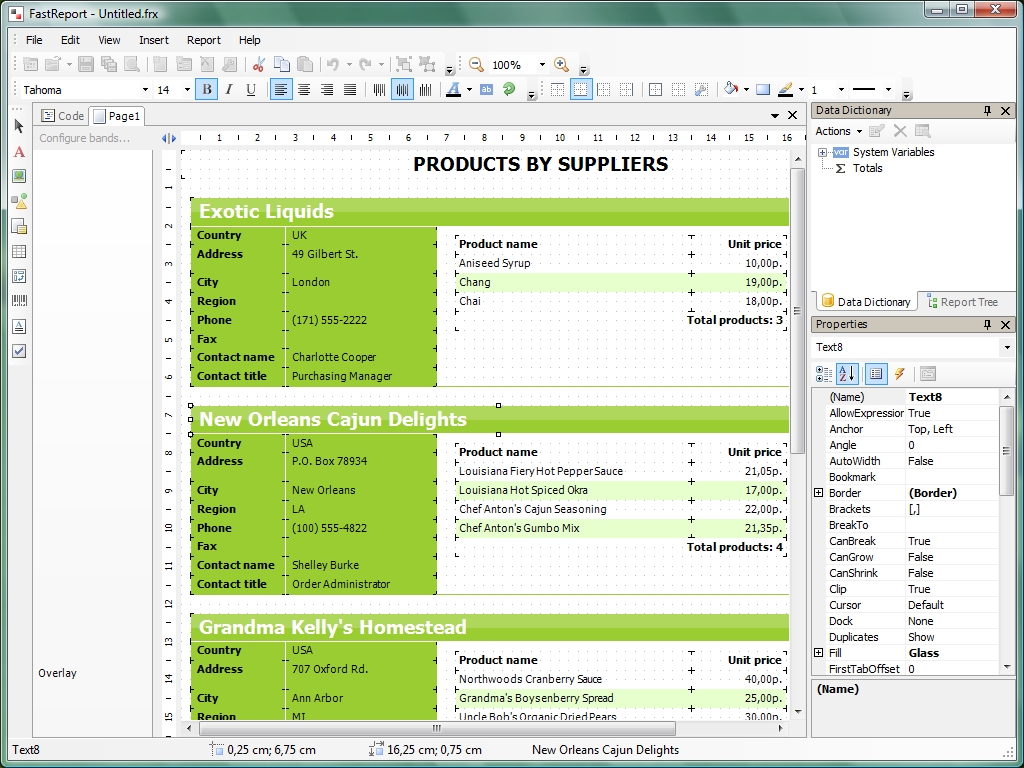Select the 'PRODUCTS BY SUPPLIERS' title text

point(541,164)
